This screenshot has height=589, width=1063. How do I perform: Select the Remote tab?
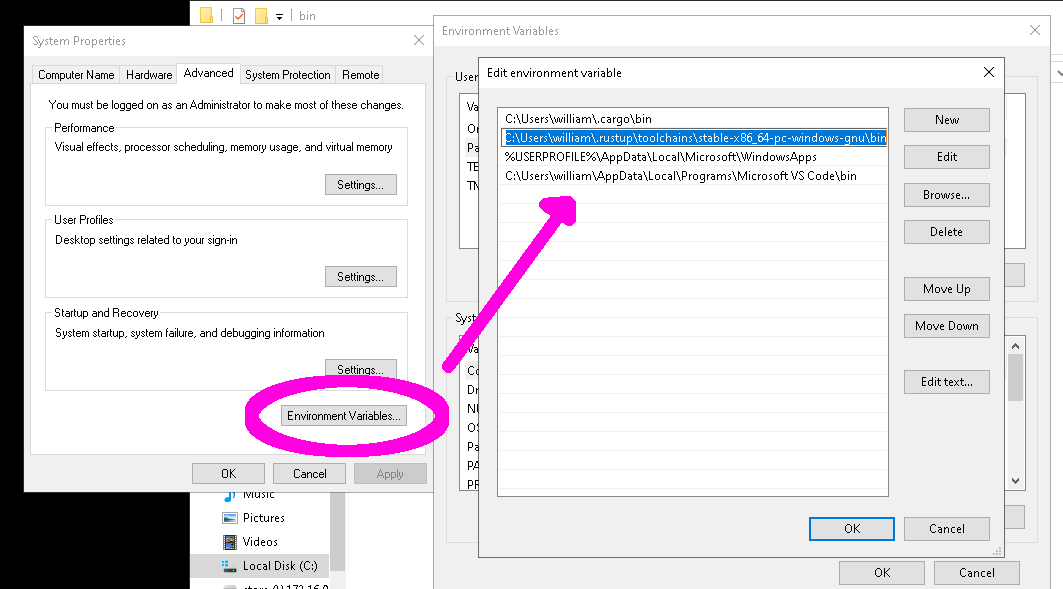(360, 75)
